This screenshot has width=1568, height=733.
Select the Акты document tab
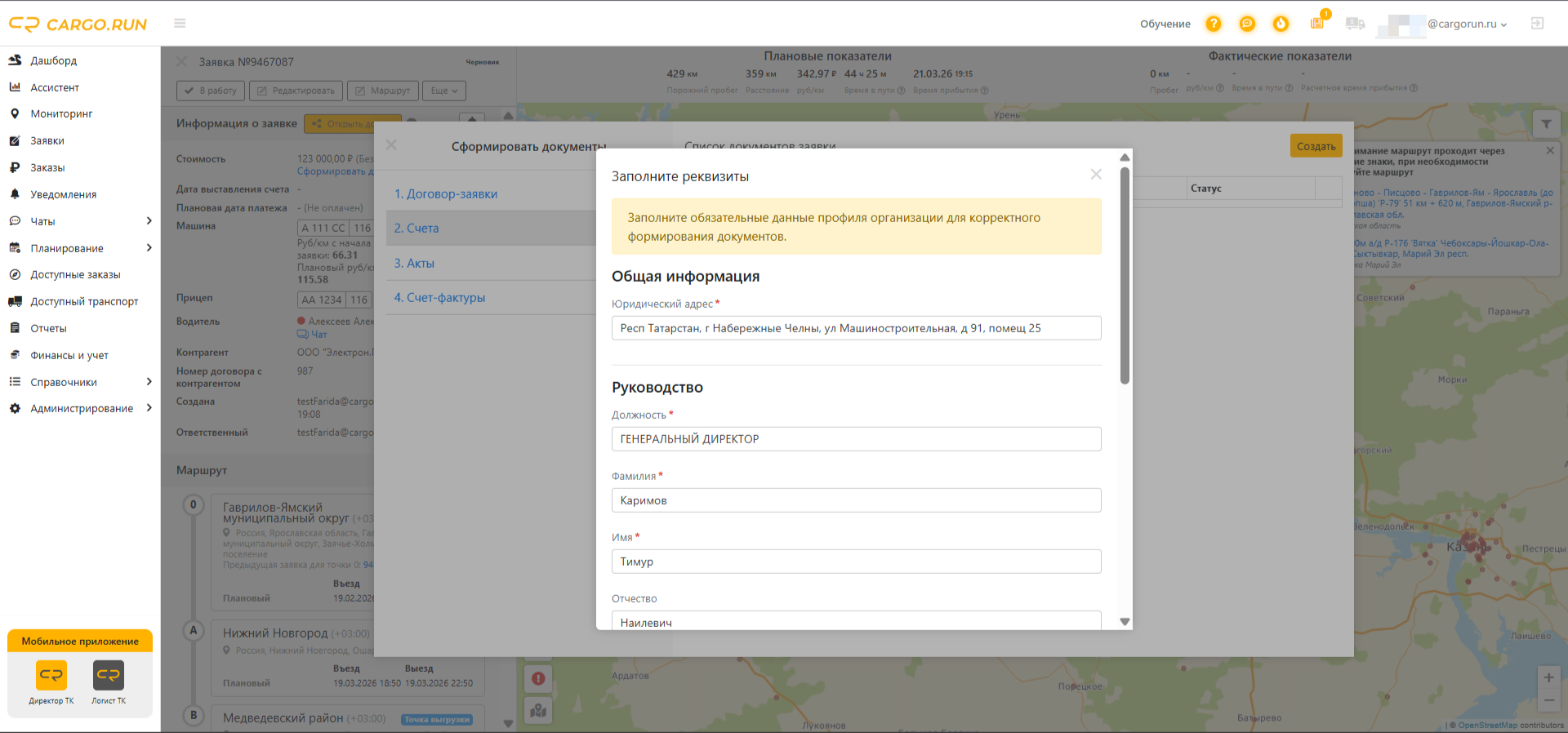tap(415, 263)
